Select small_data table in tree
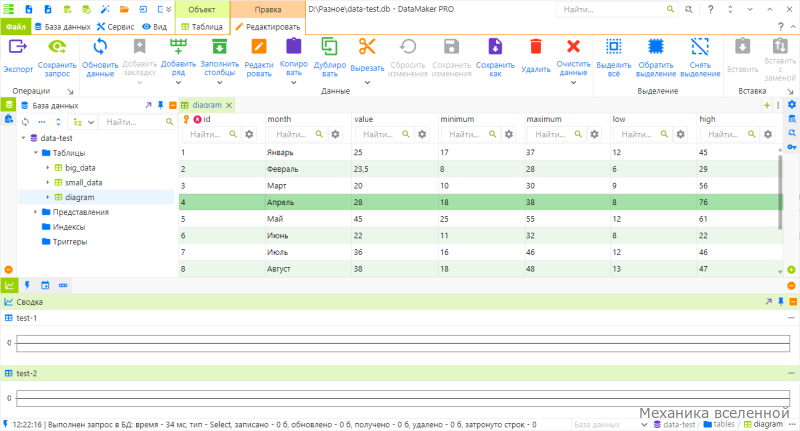 (84, 183)
